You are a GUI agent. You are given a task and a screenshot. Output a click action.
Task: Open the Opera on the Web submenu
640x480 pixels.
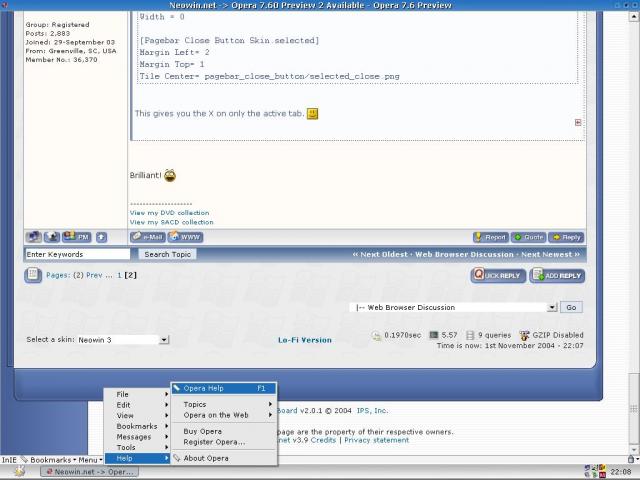(x=224, y=415)
